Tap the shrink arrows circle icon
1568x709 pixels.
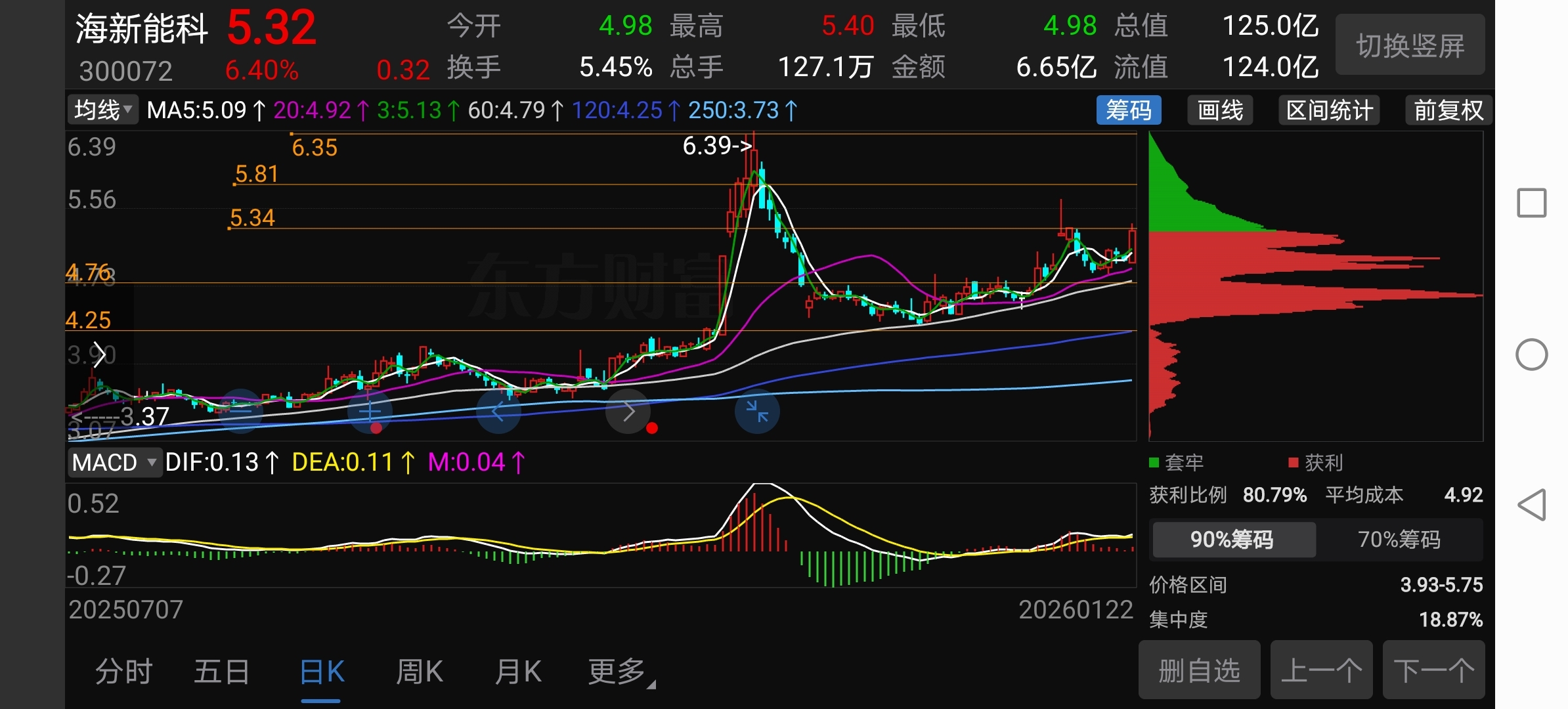[x=757, y=412]
